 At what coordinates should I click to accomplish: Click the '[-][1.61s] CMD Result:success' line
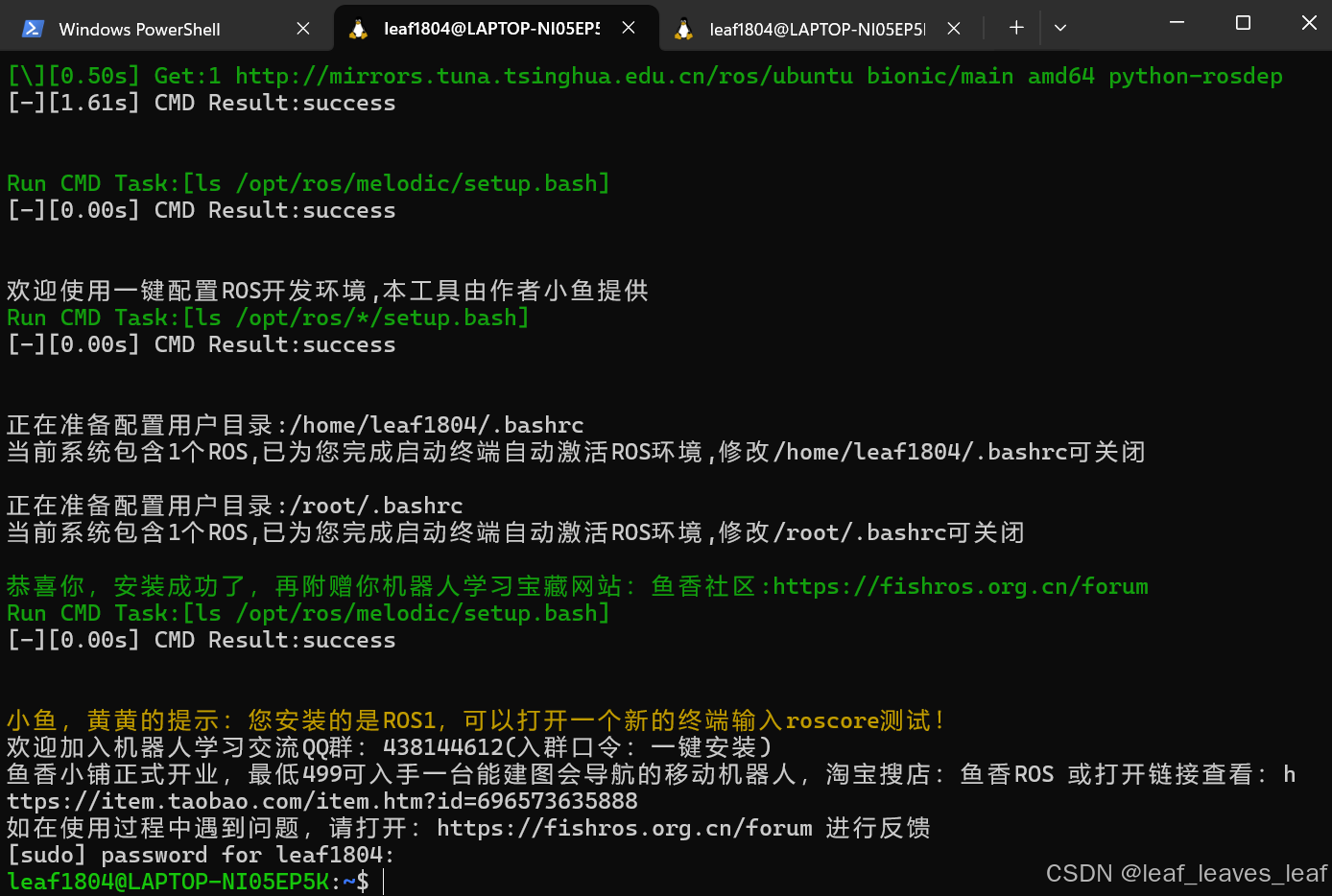pyautogui.click(x=202, y=103)
